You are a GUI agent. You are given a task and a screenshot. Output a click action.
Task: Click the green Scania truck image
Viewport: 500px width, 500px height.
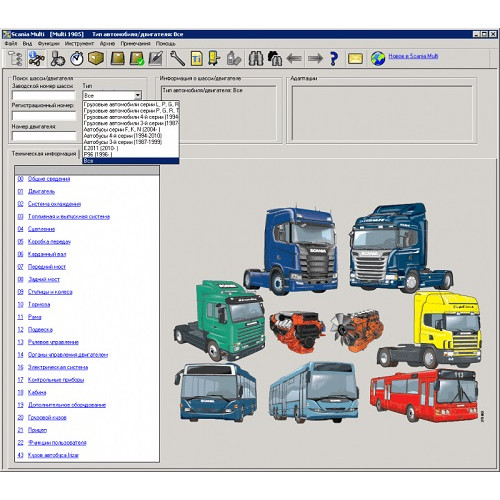coord(220,320)
